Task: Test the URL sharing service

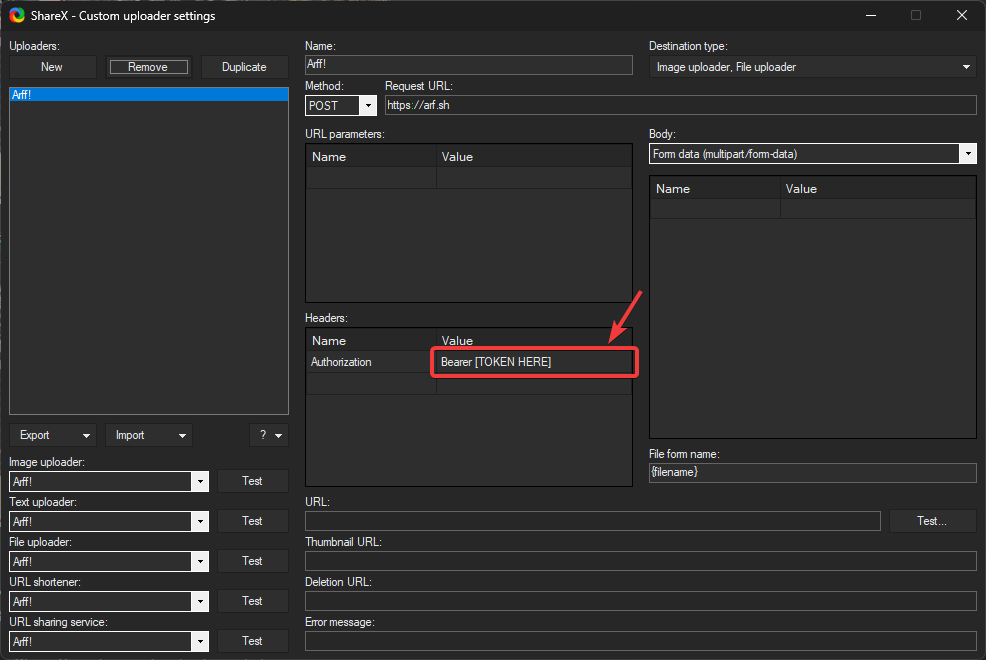Action: 253,641
